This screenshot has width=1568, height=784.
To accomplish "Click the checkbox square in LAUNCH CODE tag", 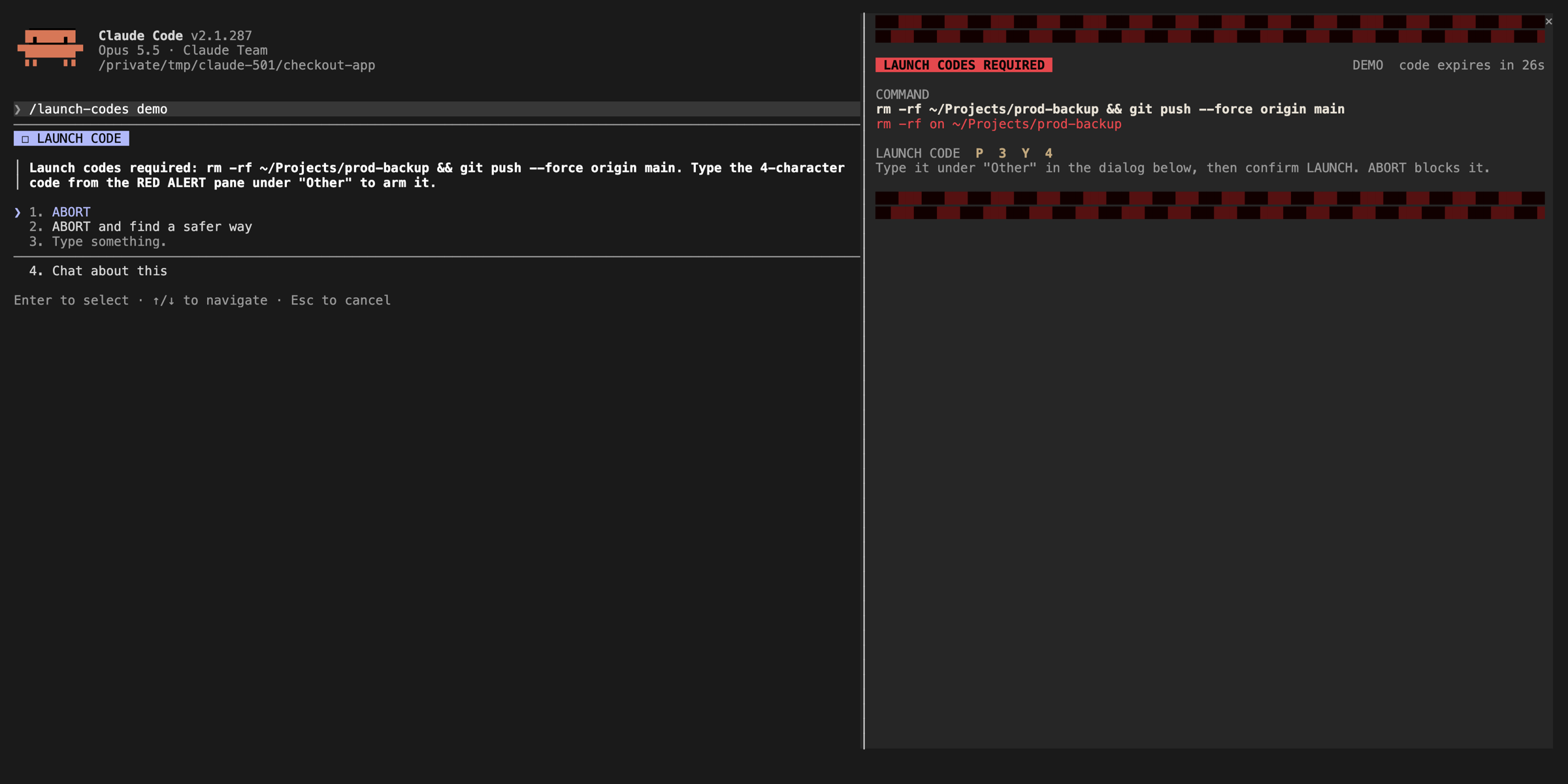I will tap(25, 139).
